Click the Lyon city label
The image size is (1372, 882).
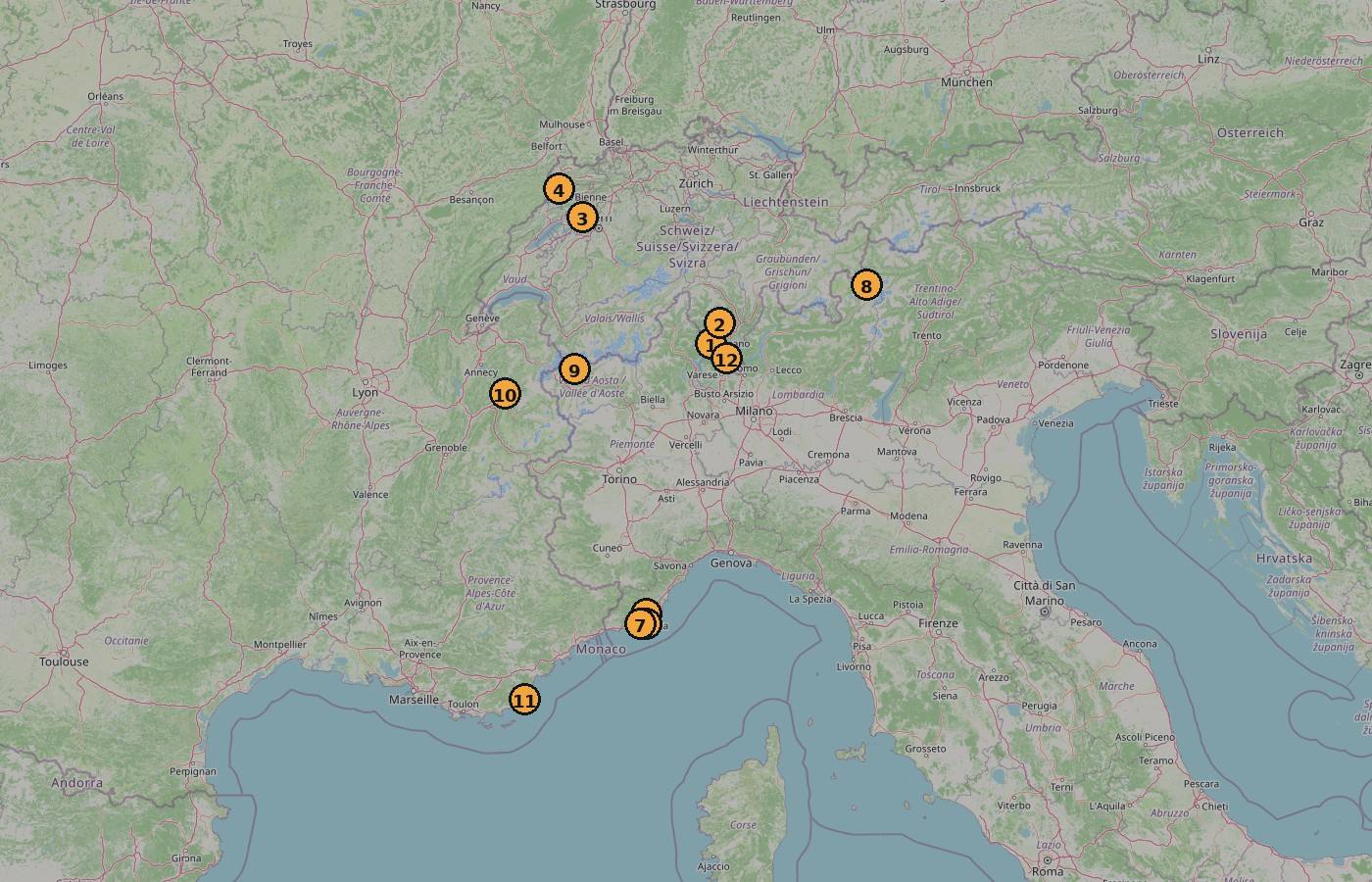click(x=365, y=392)
